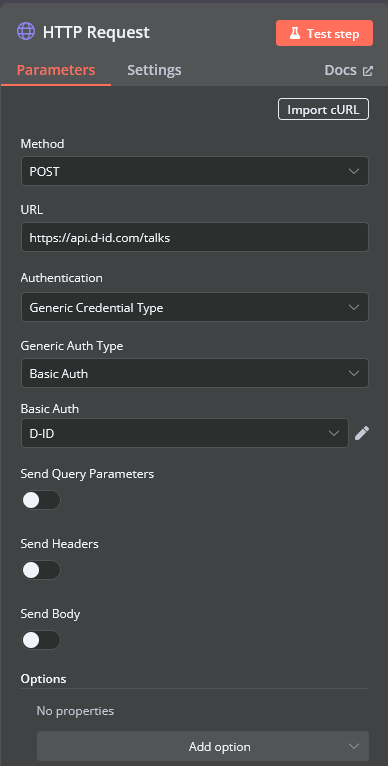This screenshot has width=388, height=766.
Task: Click the external link icon next to Docs
Action: point(367,71)
